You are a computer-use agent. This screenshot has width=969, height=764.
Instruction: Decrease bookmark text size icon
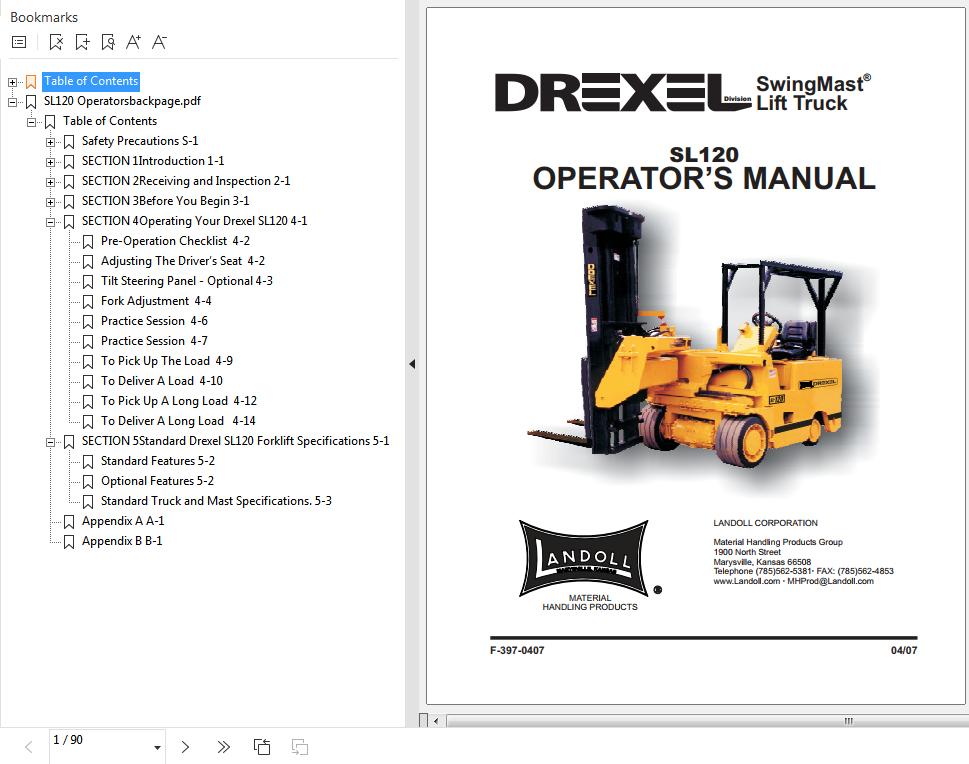[159, 42]
